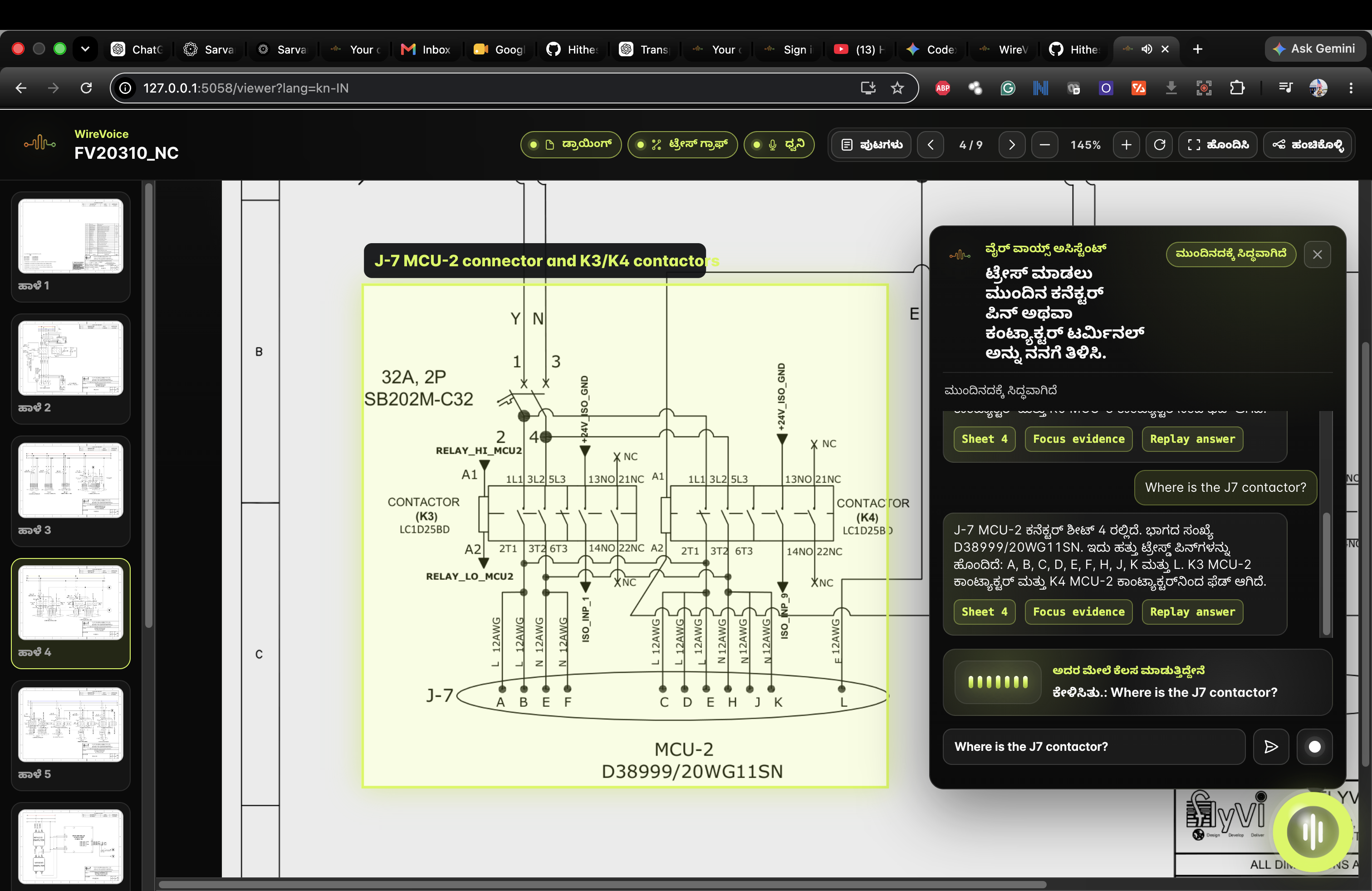Toggle the Drawing layer pill

(x=571, y=145)
